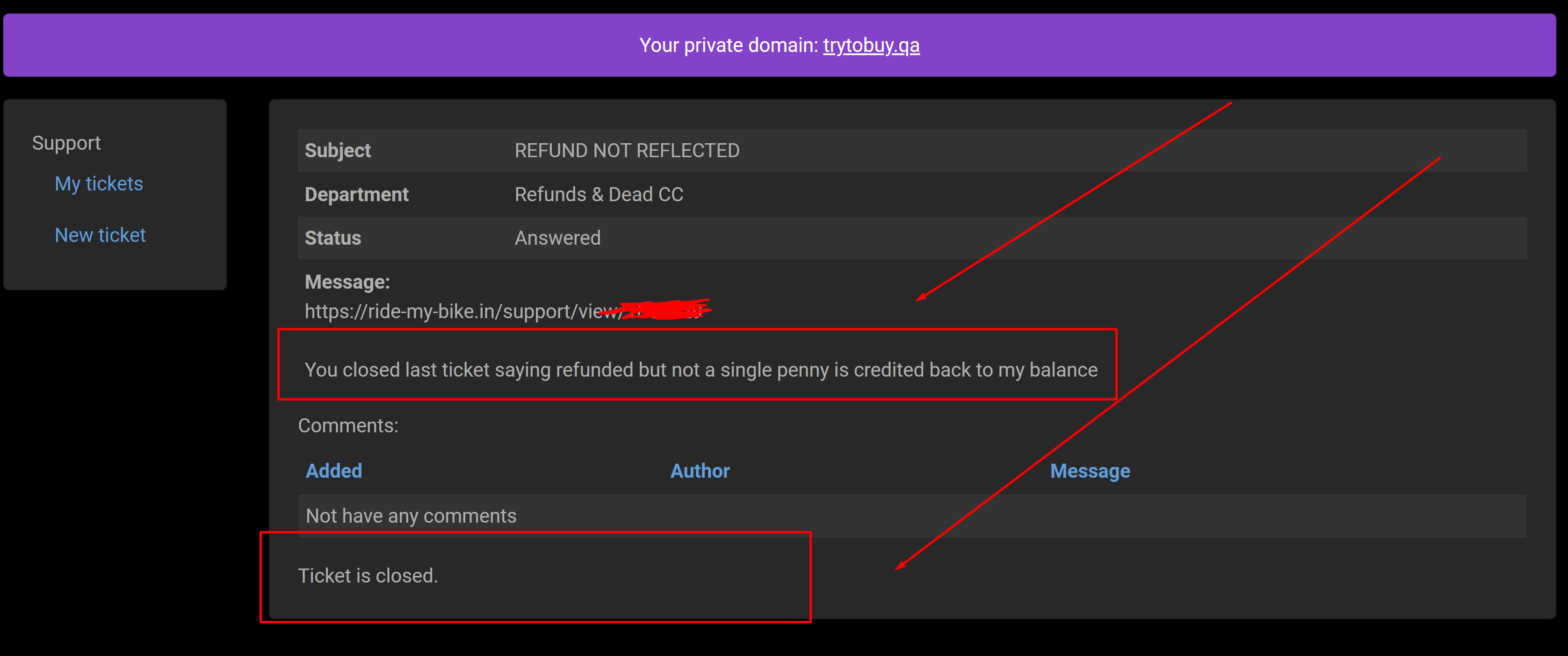Click the Answered status value
This screenshot has width=1568, height=656.
click(x=557, y=238)
